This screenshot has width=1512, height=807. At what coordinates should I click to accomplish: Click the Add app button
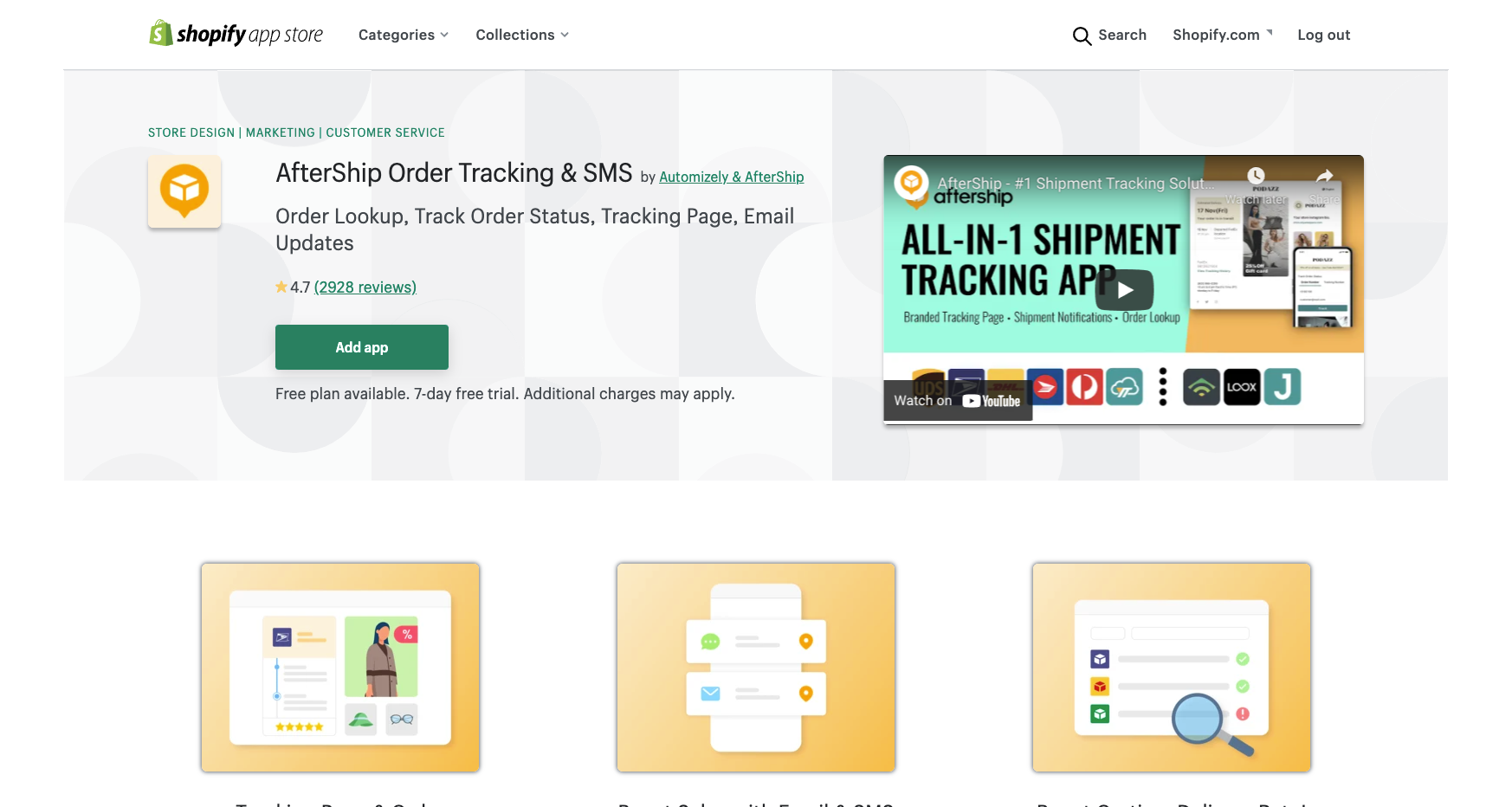pos(362,347)
